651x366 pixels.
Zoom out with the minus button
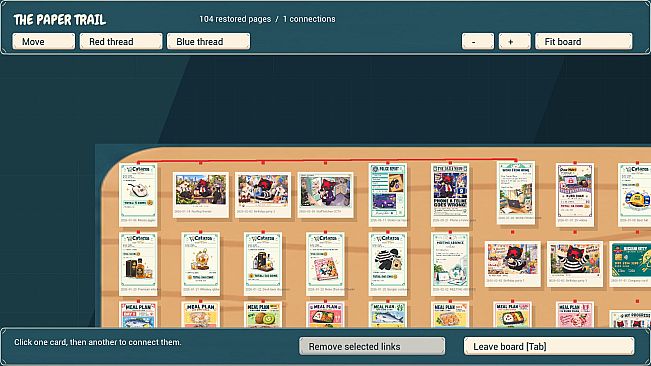478,41
